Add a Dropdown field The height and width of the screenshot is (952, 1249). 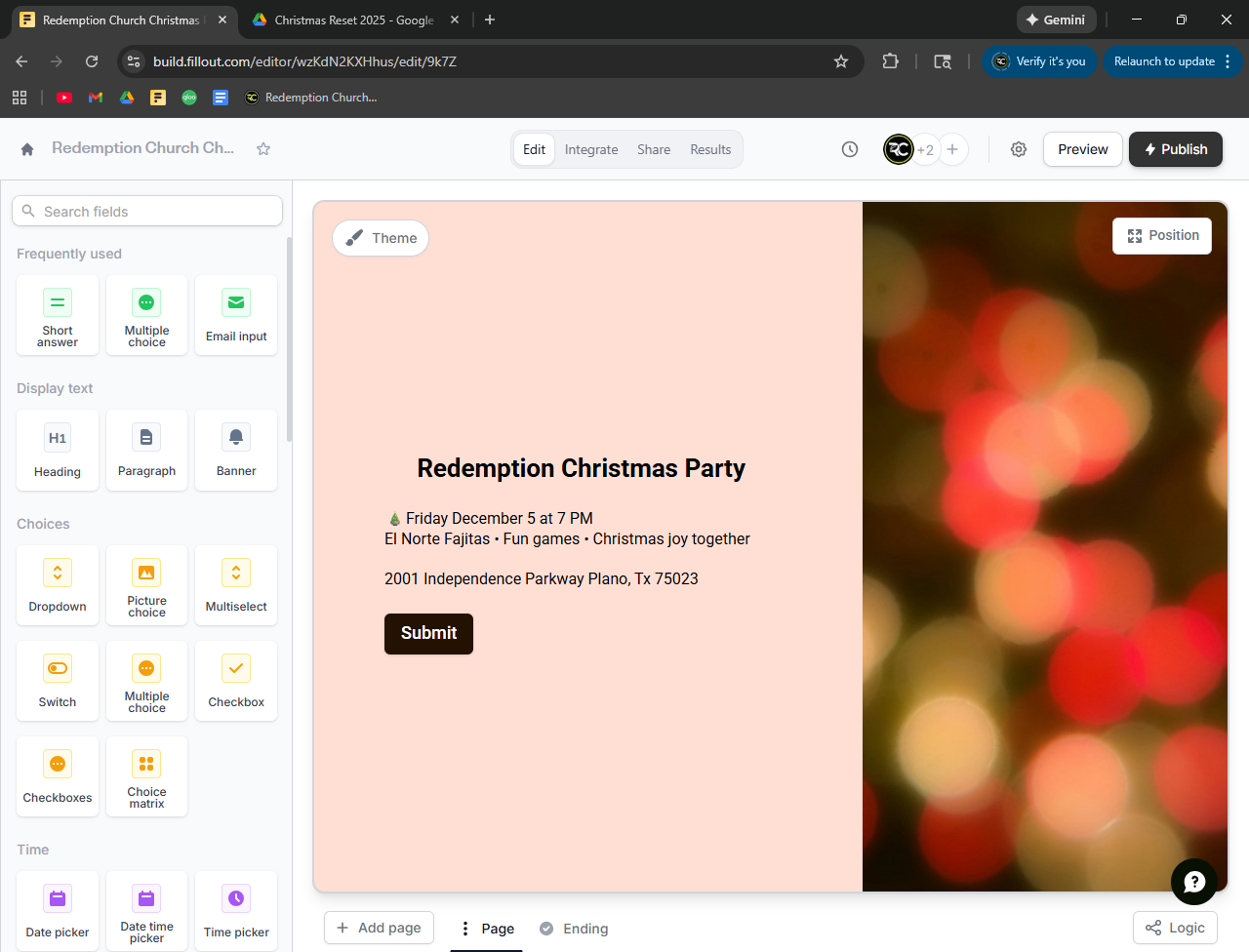click(58, 584)
